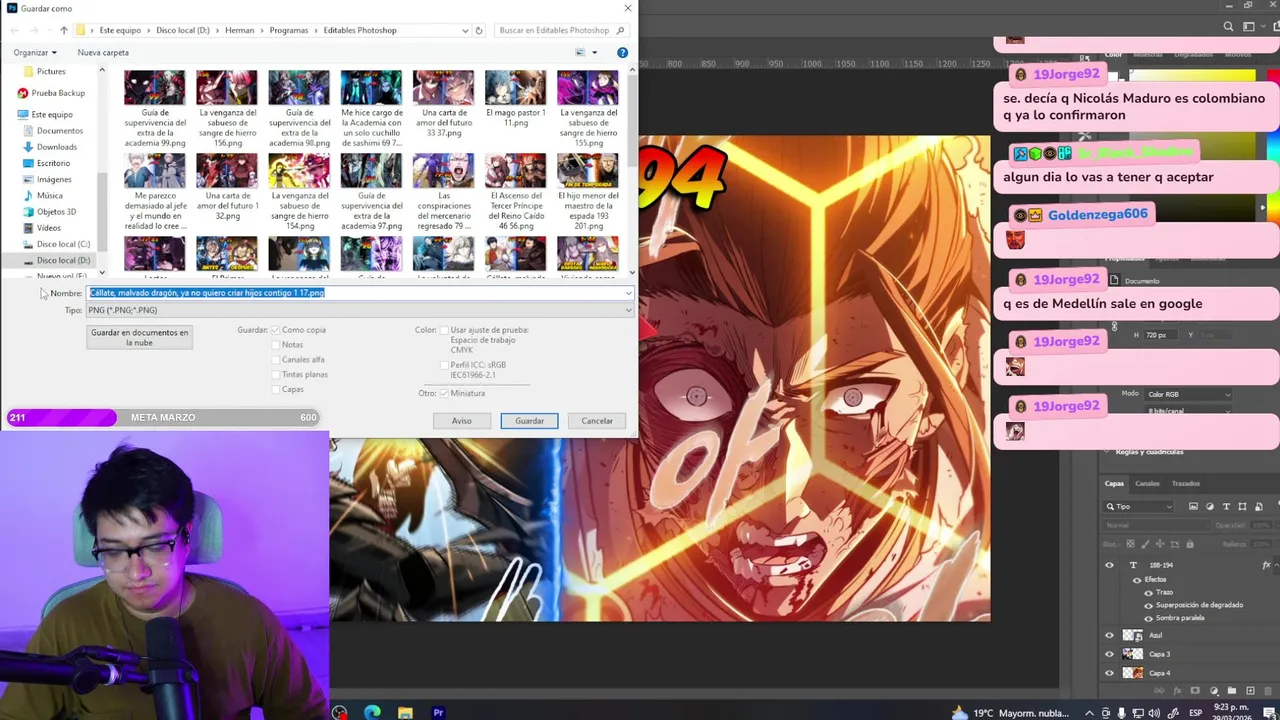Select Downloads in navigation pane
1280x720 pixels.
point(56,147)
